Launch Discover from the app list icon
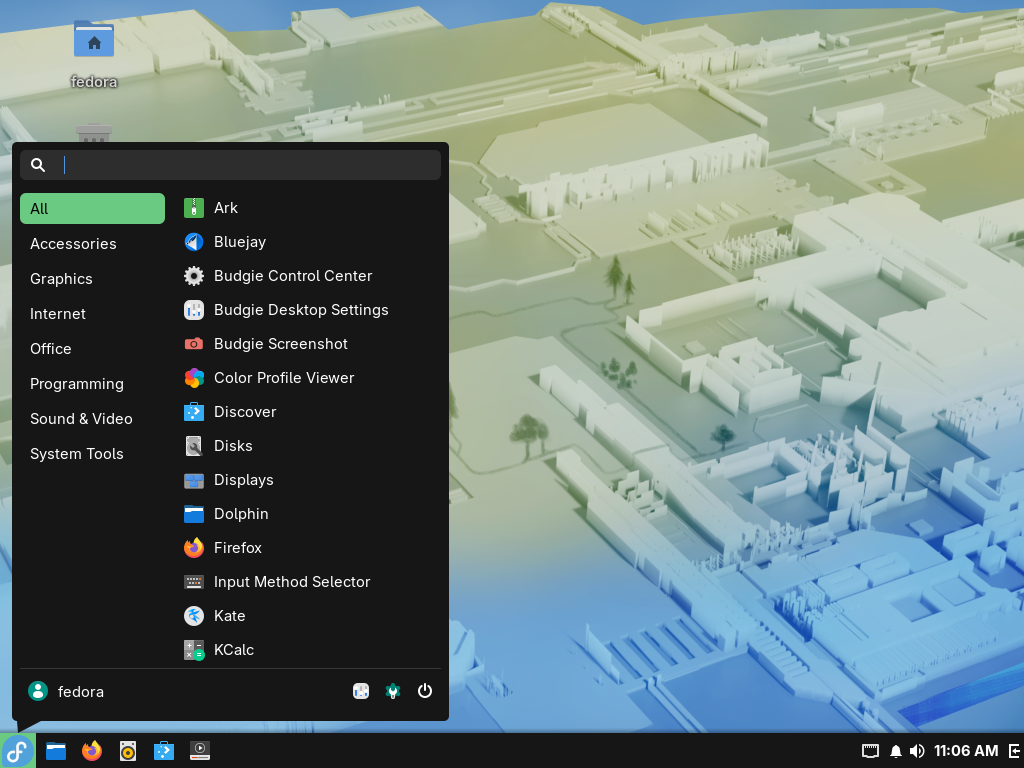The height and width of the screenshot is (768, 1024). [194, 411]
